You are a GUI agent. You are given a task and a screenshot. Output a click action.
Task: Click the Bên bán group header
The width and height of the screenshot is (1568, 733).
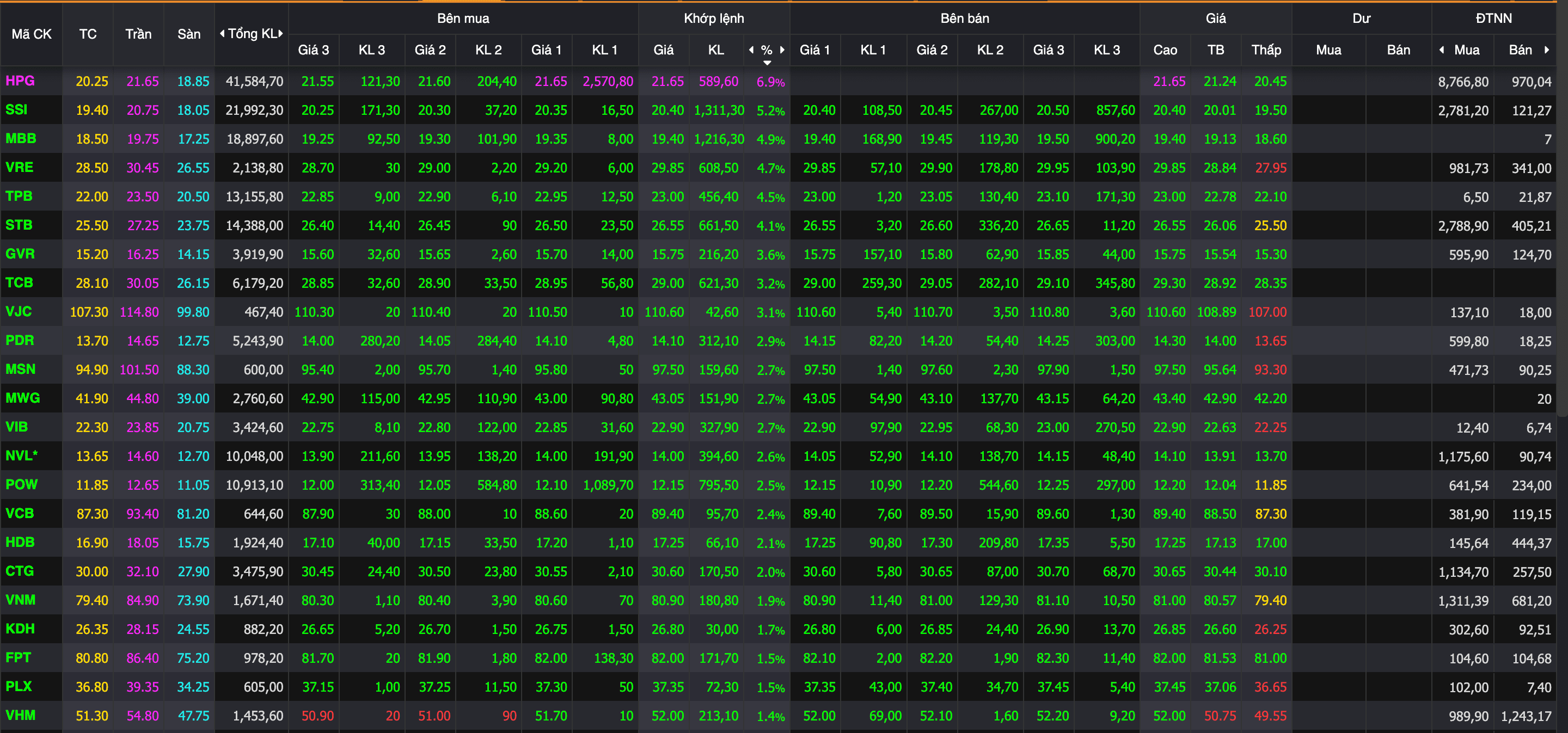(x=965, y=19)
